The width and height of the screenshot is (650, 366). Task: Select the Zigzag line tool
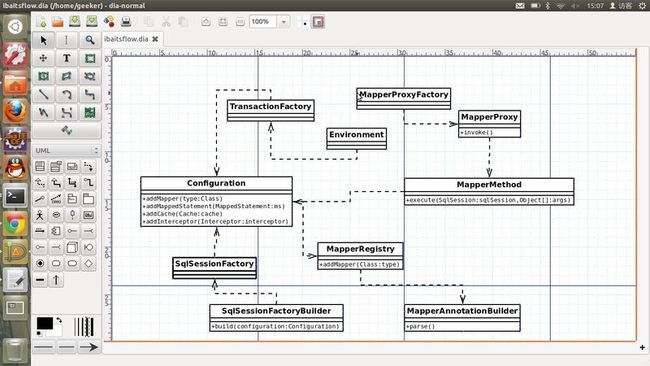click(90, 95)
